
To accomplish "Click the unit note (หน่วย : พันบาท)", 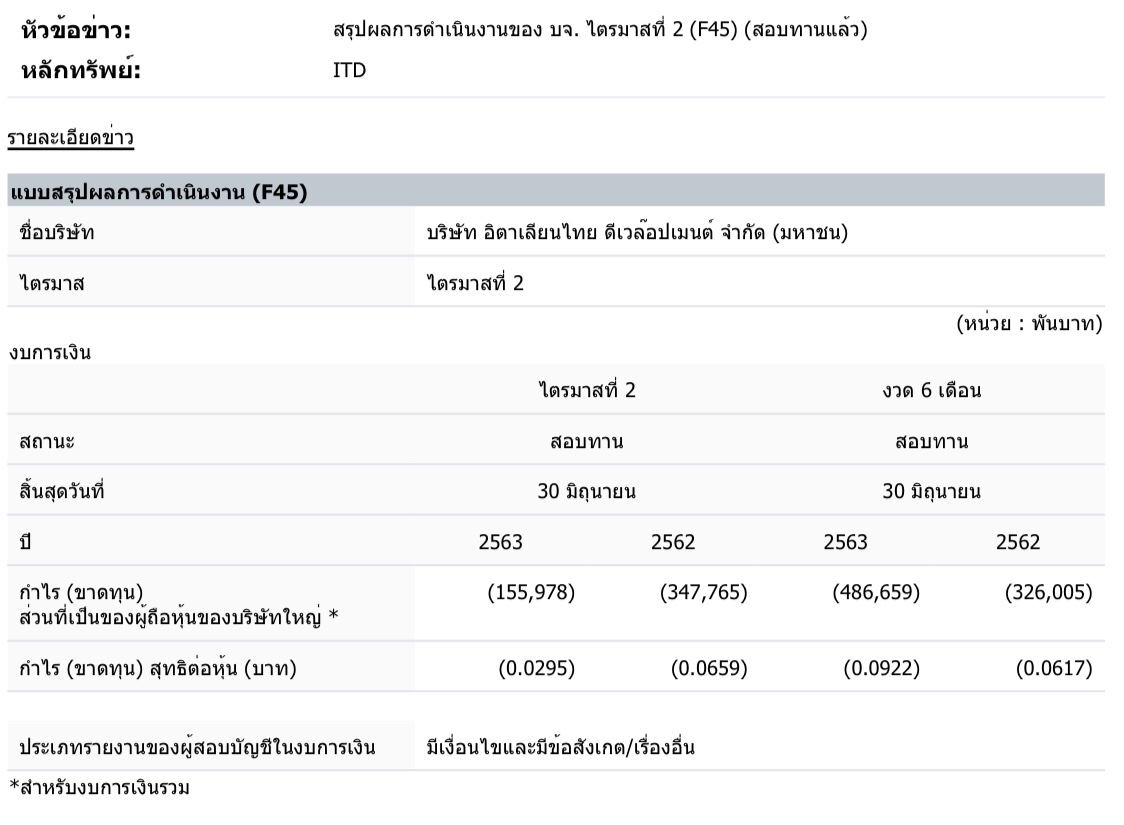I will 1029,324.
